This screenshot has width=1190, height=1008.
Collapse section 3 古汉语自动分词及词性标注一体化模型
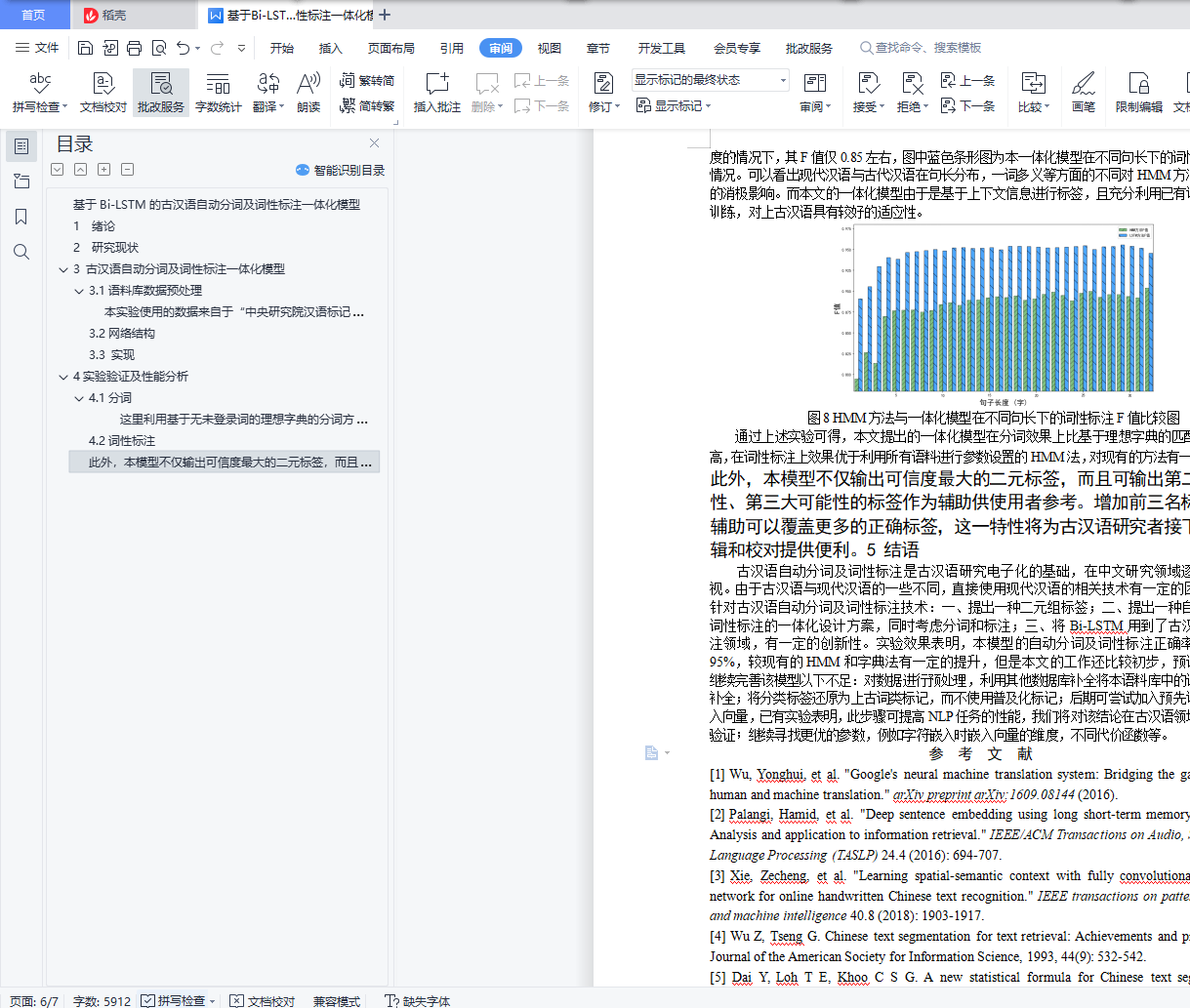click(x=63, y=269)
